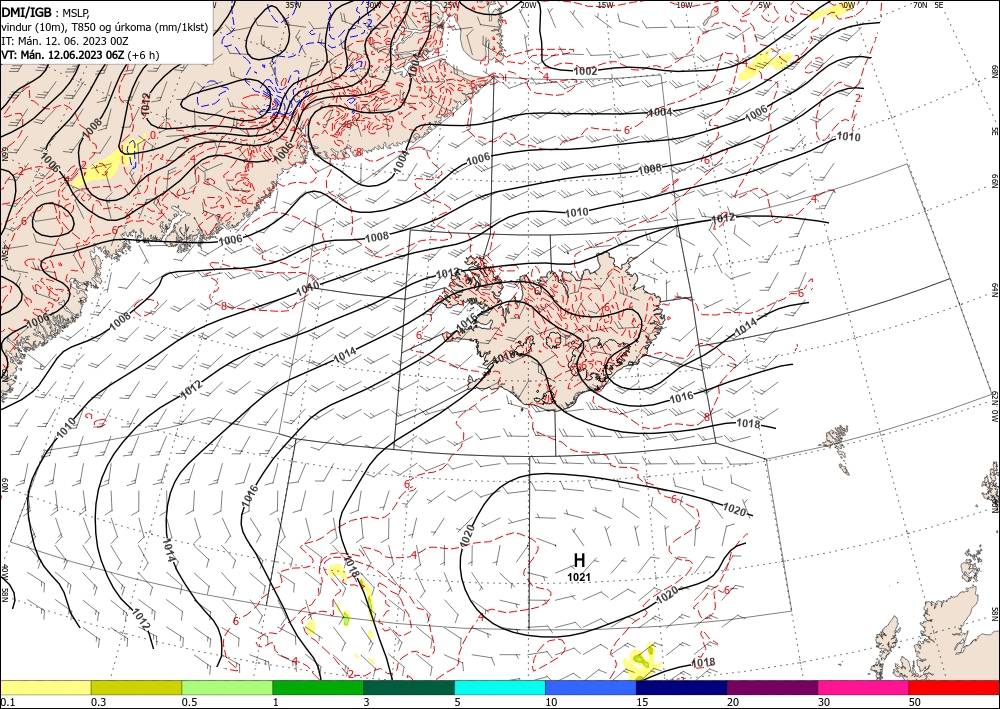This screenshot has width=1000, height=709.
Task: Click the red 50 mm legend swatch
Action: pyautogui.click(x=954, y=687)
